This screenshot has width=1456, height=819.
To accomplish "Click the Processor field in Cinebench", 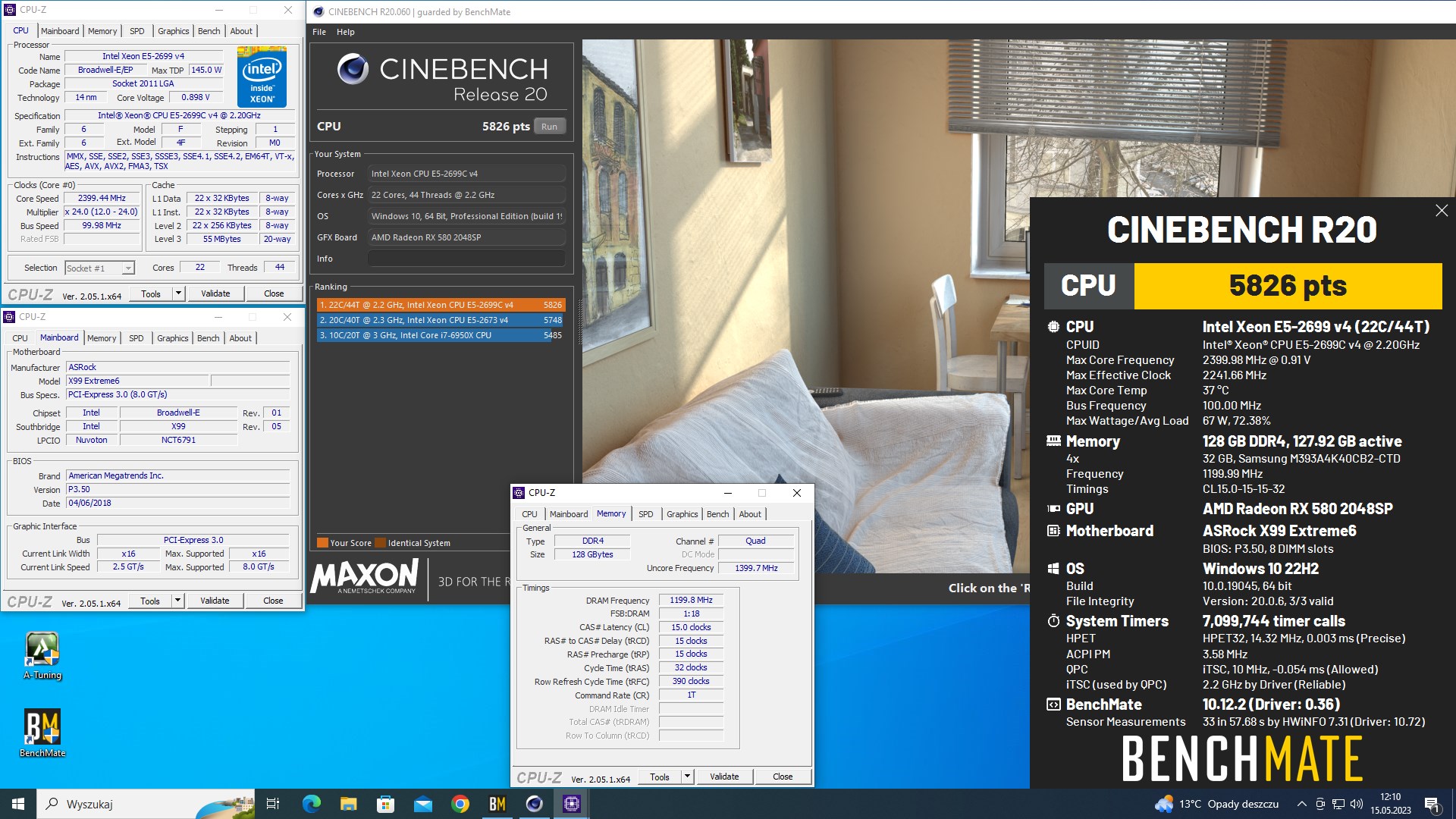I will [466, 174].
